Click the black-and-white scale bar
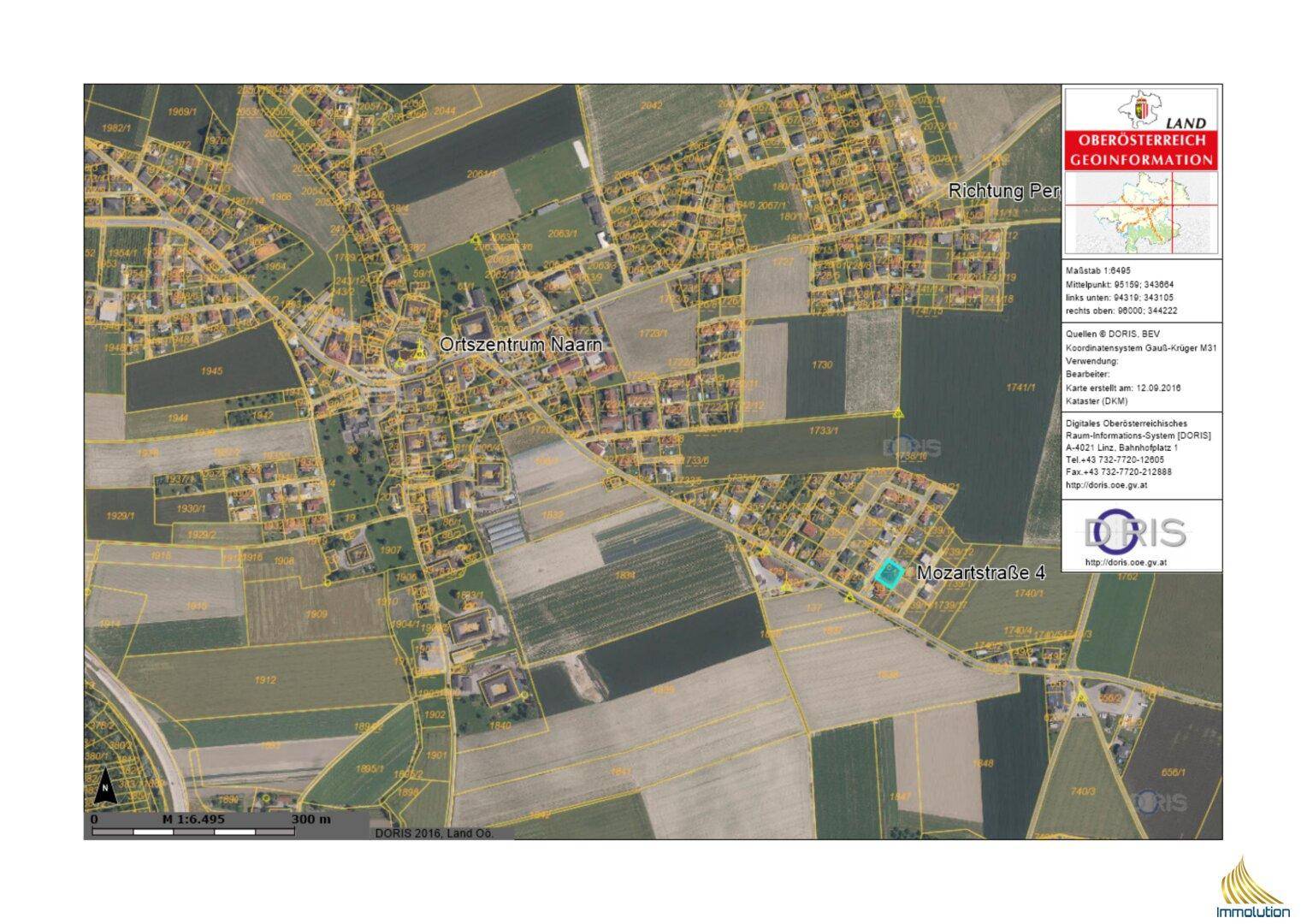Viewport: 1307px width, 924px height. click(193, 831)
